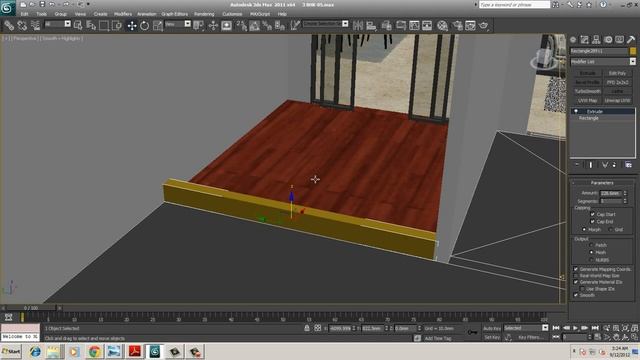The image size is (640, 360).
Task: Click the Auto Key button
Action: (x=492, y=328)
